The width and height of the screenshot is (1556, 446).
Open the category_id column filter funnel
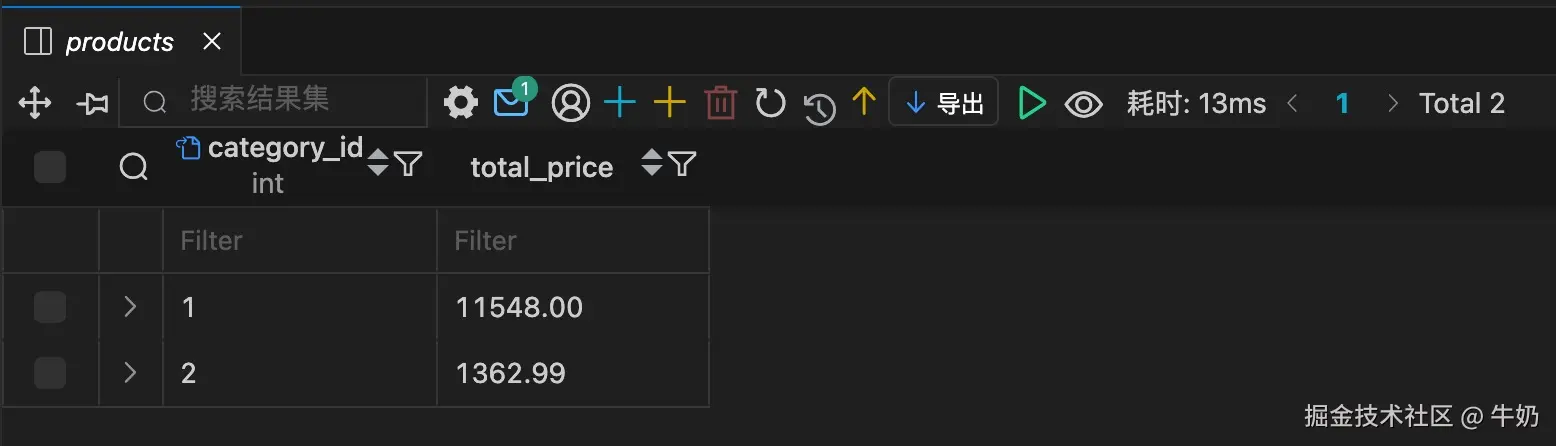tap(408, 163)
